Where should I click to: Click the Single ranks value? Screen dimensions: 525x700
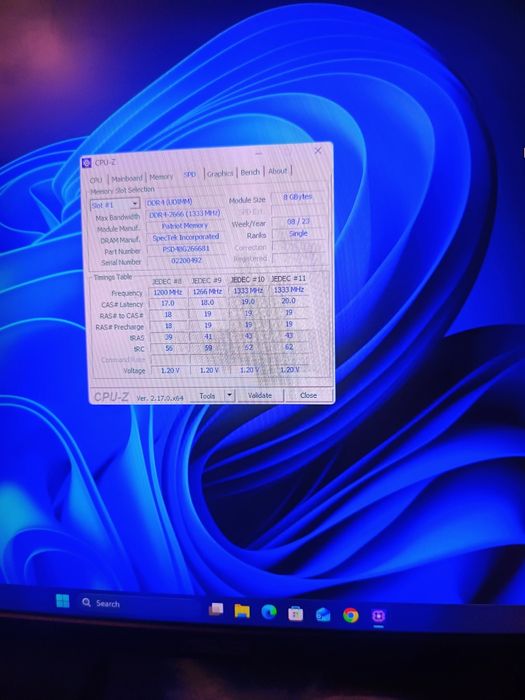click(298, 233)
